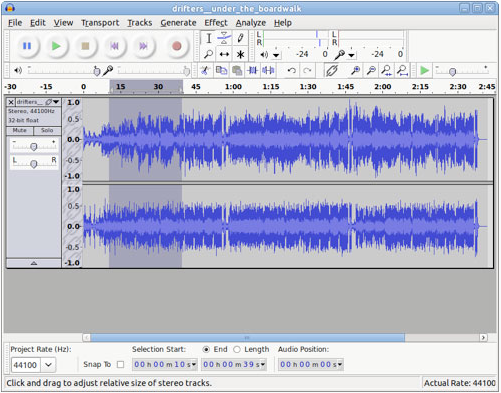Open the Audio Position time format dropdown
This screenshot has height=393, width=501.
340,364
